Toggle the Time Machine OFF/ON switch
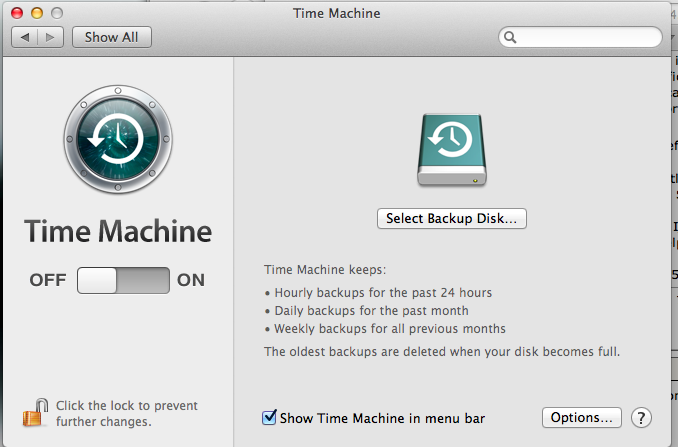This screenshot has width=678, height=447. click(123, 280)
